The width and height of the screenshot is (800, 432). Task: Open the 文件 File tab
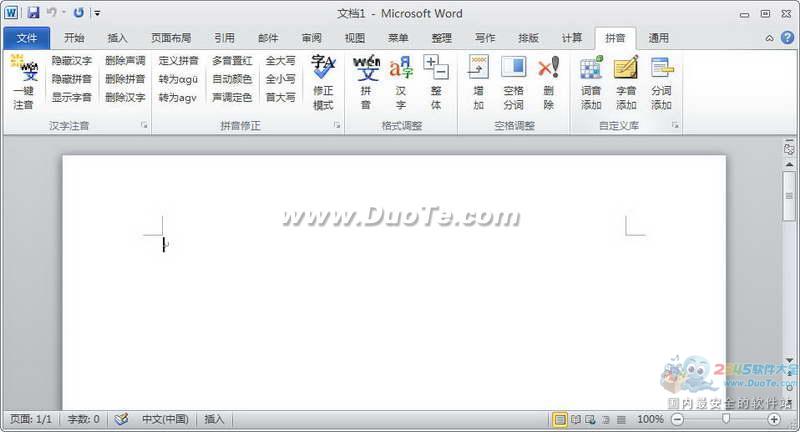27,38
